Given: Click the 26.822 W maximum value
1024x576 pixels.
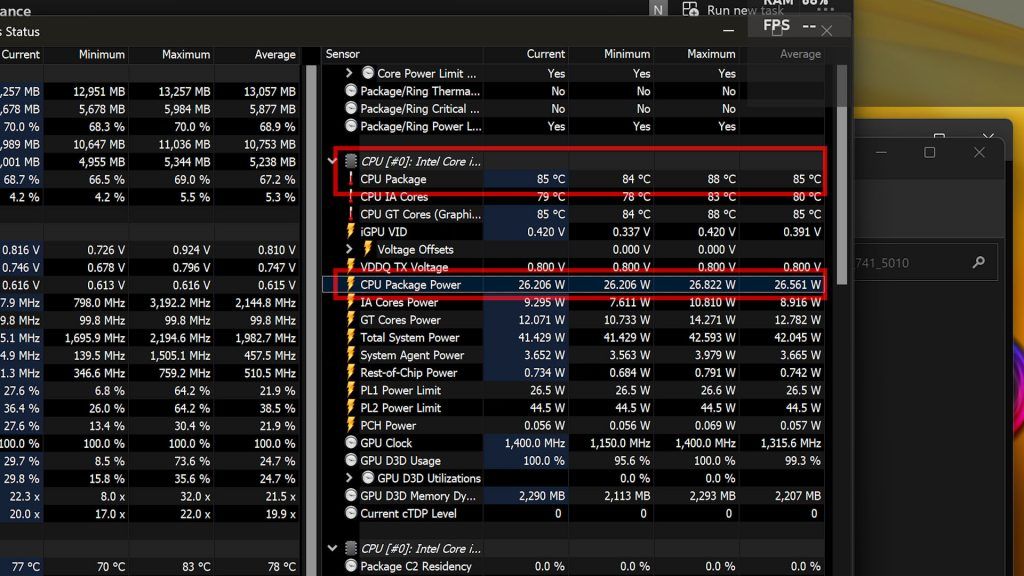Looking at the screenshot, I should coord(712,285).
